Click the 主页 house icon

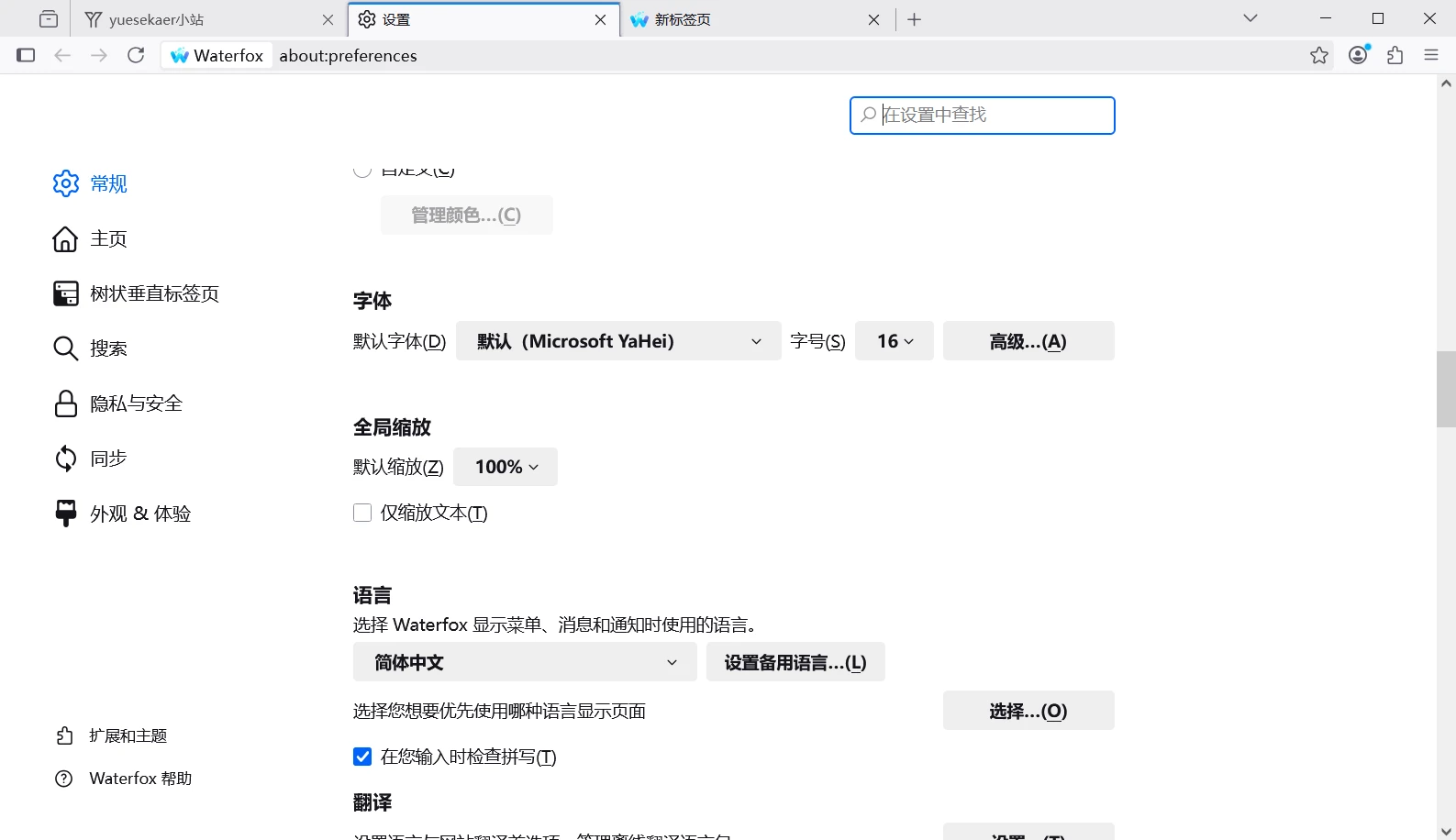click(x=65, y=238)
